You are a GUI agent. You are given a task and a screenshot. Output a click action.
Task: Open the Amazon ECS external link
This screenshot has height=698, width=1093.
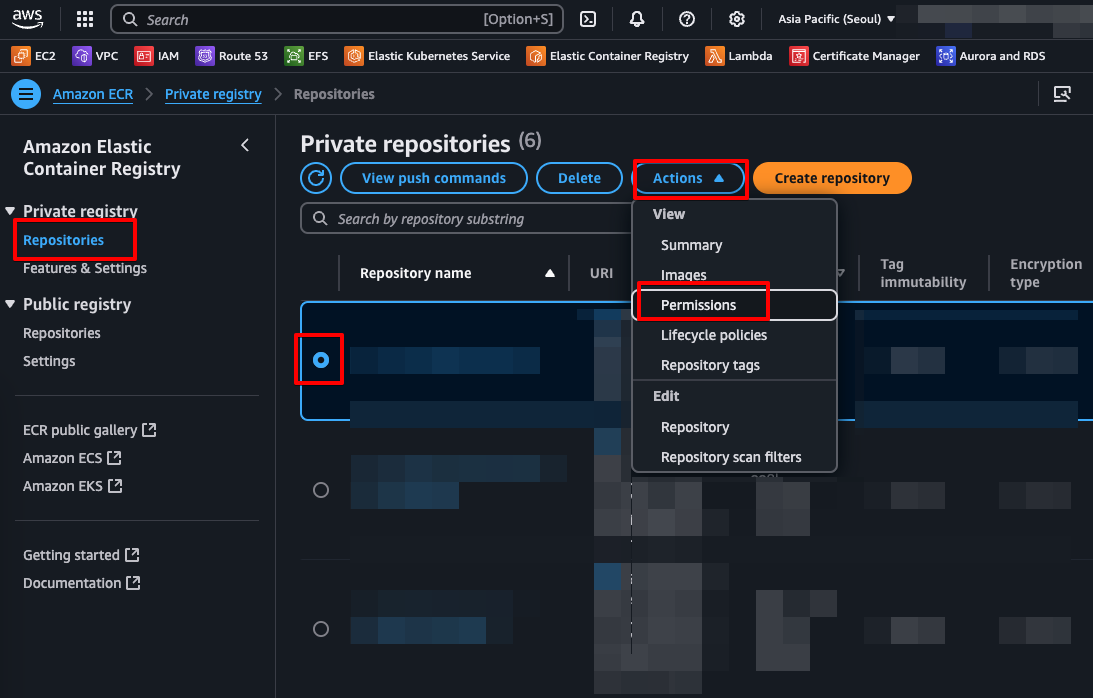point(72,458)
